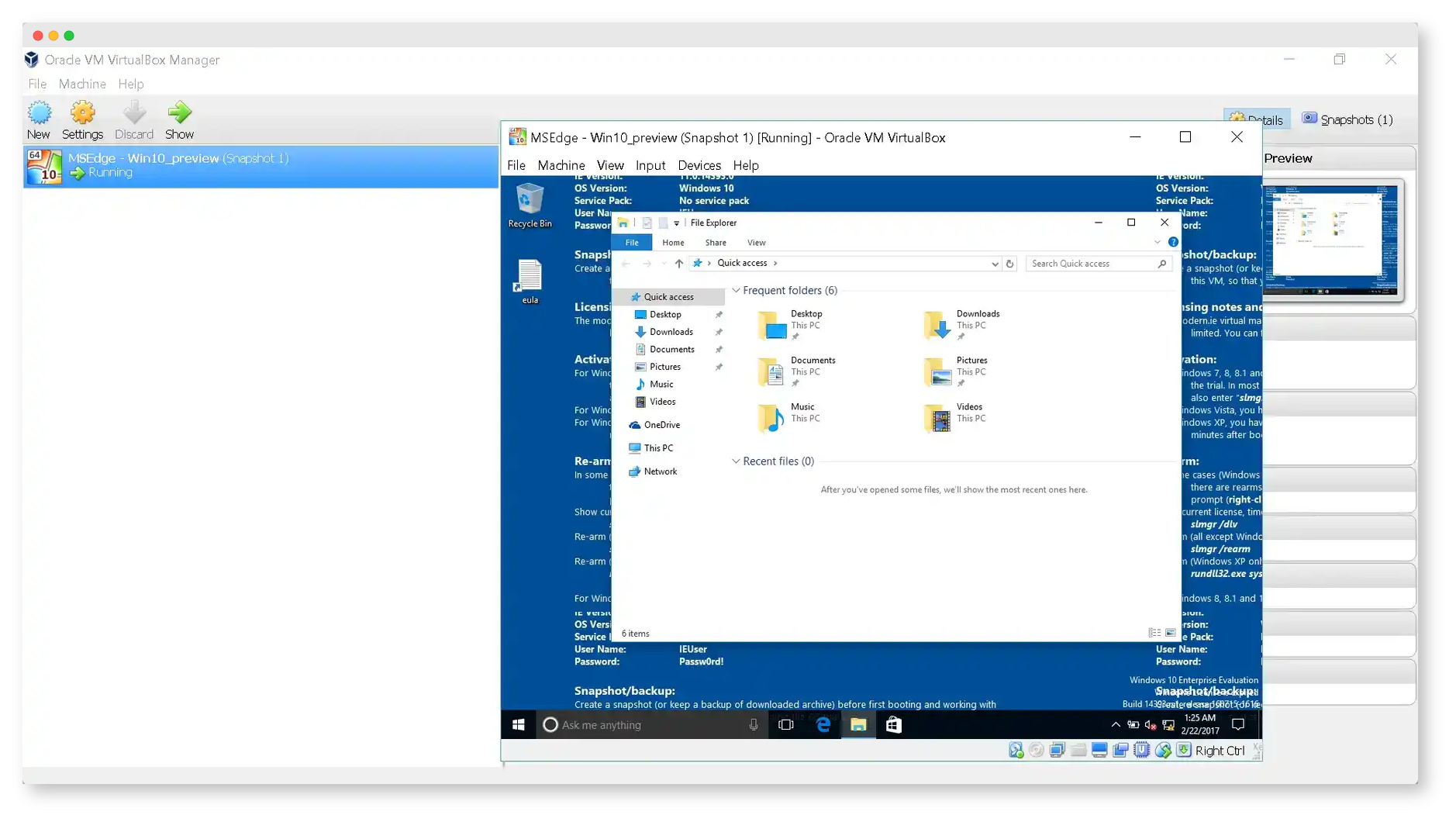Screen dimensions: 1456x822
Task: Expand the File Explorer ribbon chevron
Action: coord(1158,243)
